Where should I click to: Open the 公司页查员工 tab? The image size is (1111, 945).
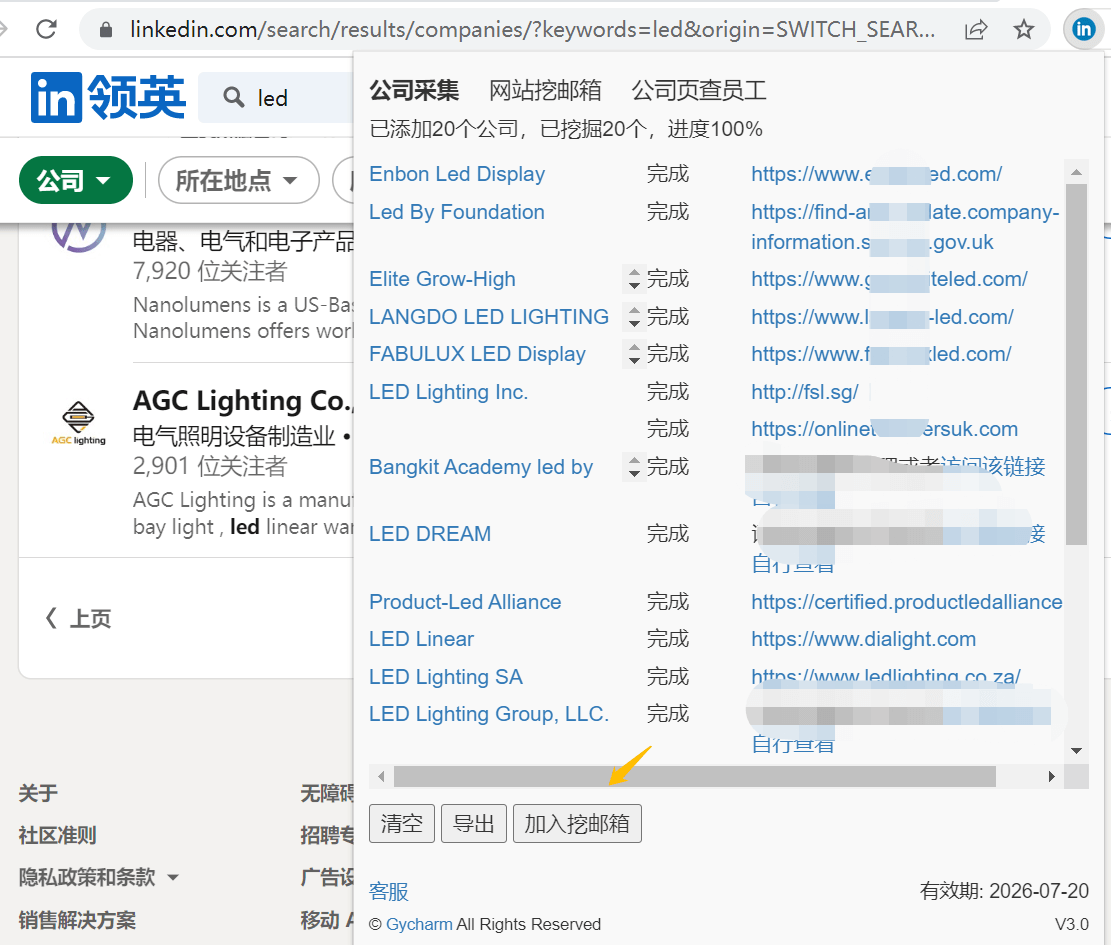pyautogui.click(x=699, y=91)
